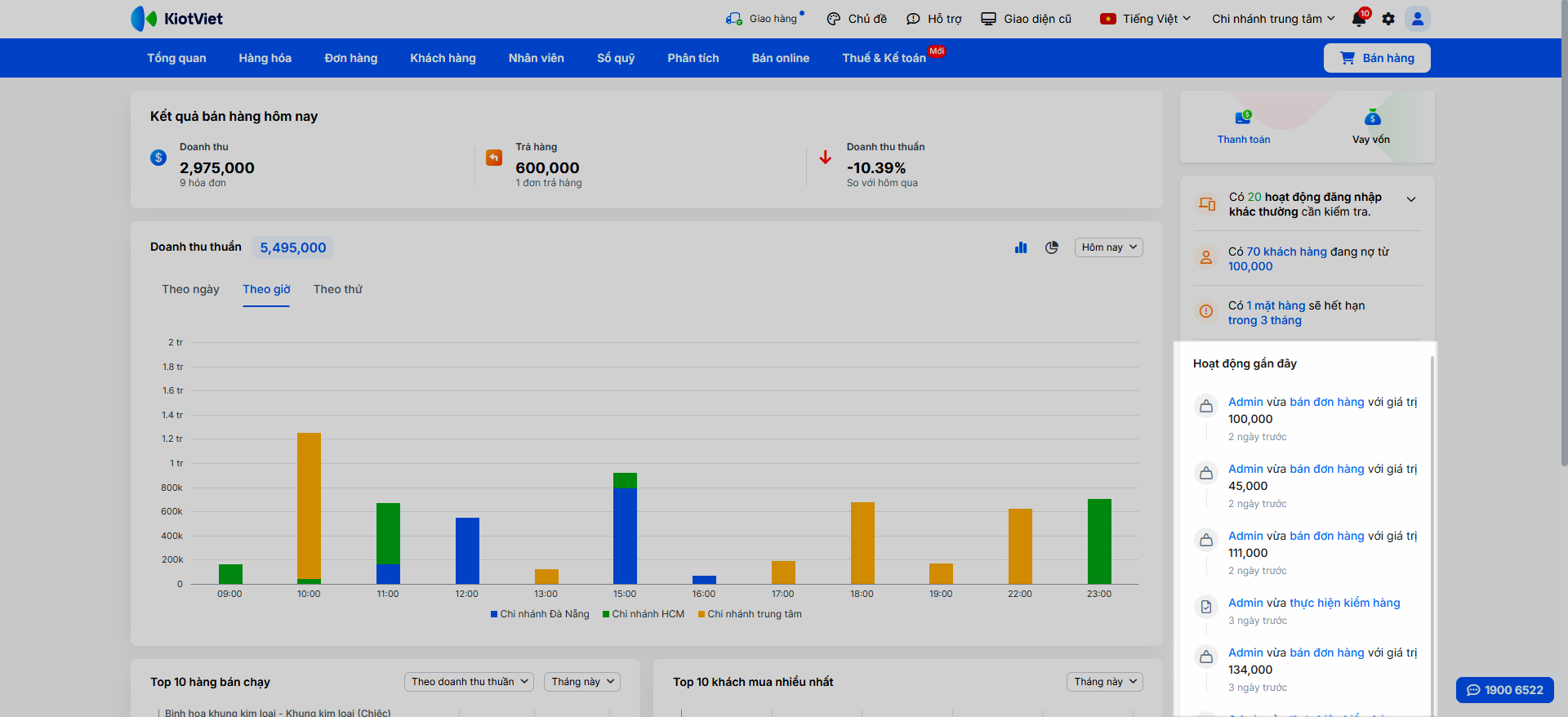The image size is (1568, 717).
Task: Click the user account avatar icon
Action: click(x=1418, y=19)
